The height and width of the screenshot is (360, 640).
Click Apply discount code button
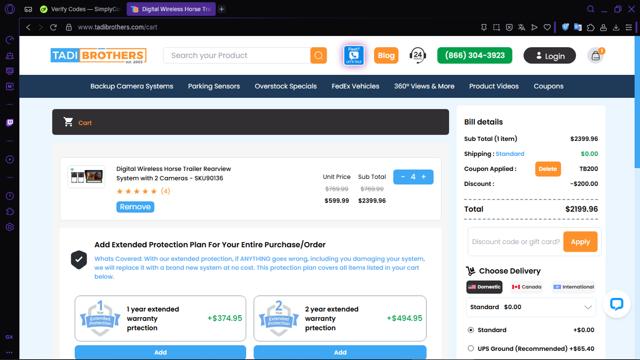[580, 242]
